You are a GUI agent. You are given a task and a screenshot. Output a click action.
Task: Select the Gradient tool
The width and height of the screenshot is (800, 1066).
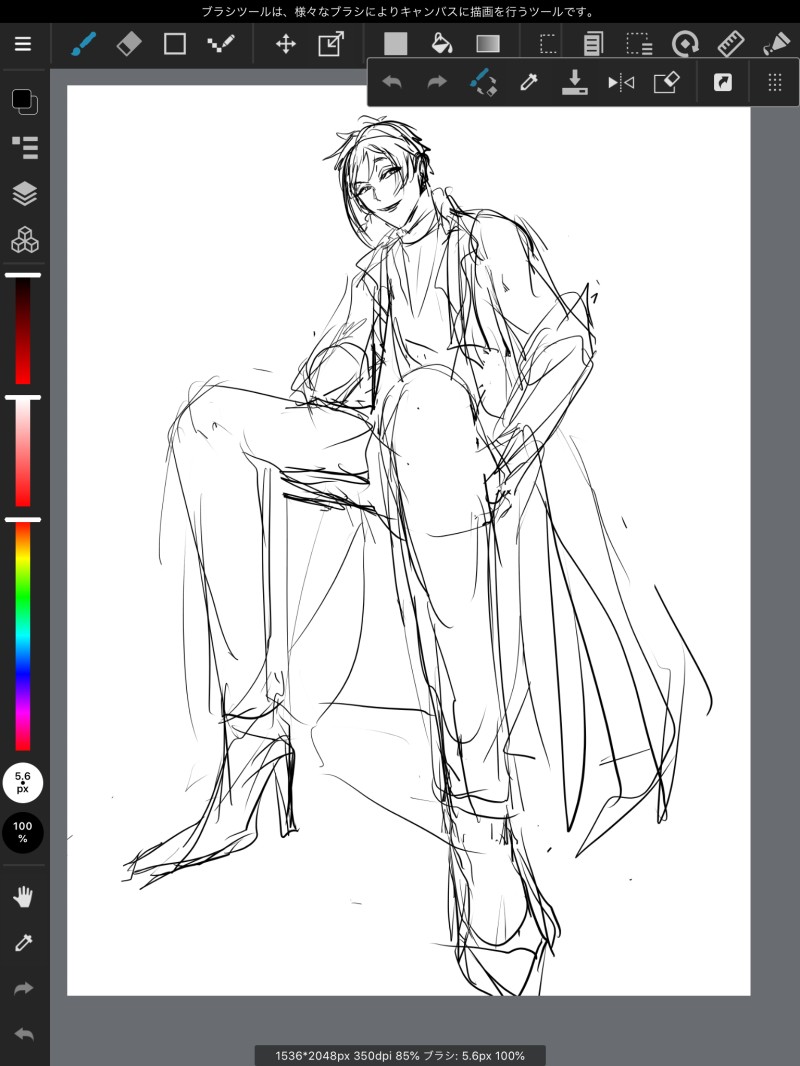488,44
